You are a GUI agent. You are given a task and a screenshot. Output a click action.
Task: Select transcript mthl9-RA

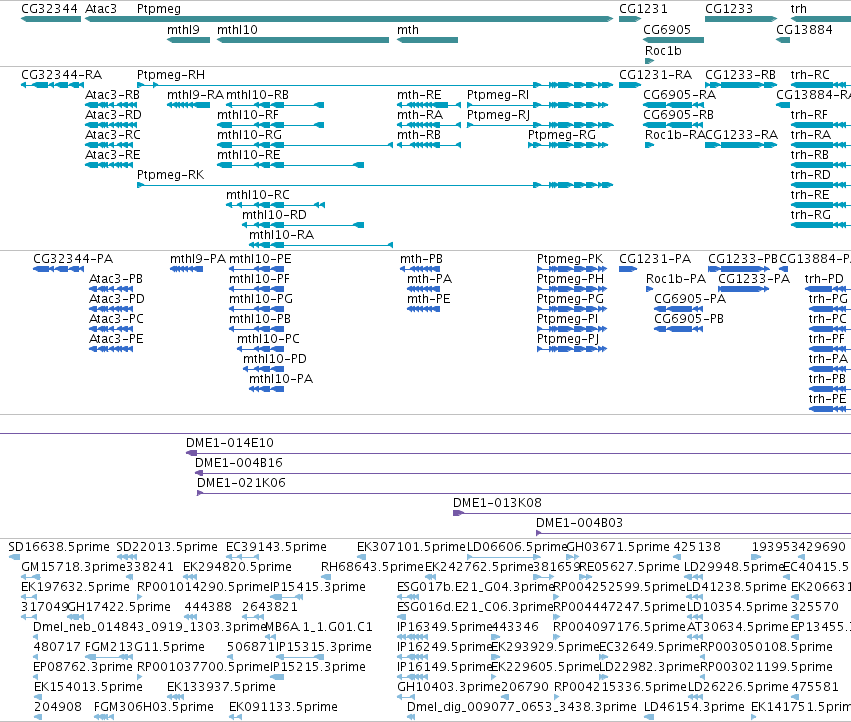195,94
